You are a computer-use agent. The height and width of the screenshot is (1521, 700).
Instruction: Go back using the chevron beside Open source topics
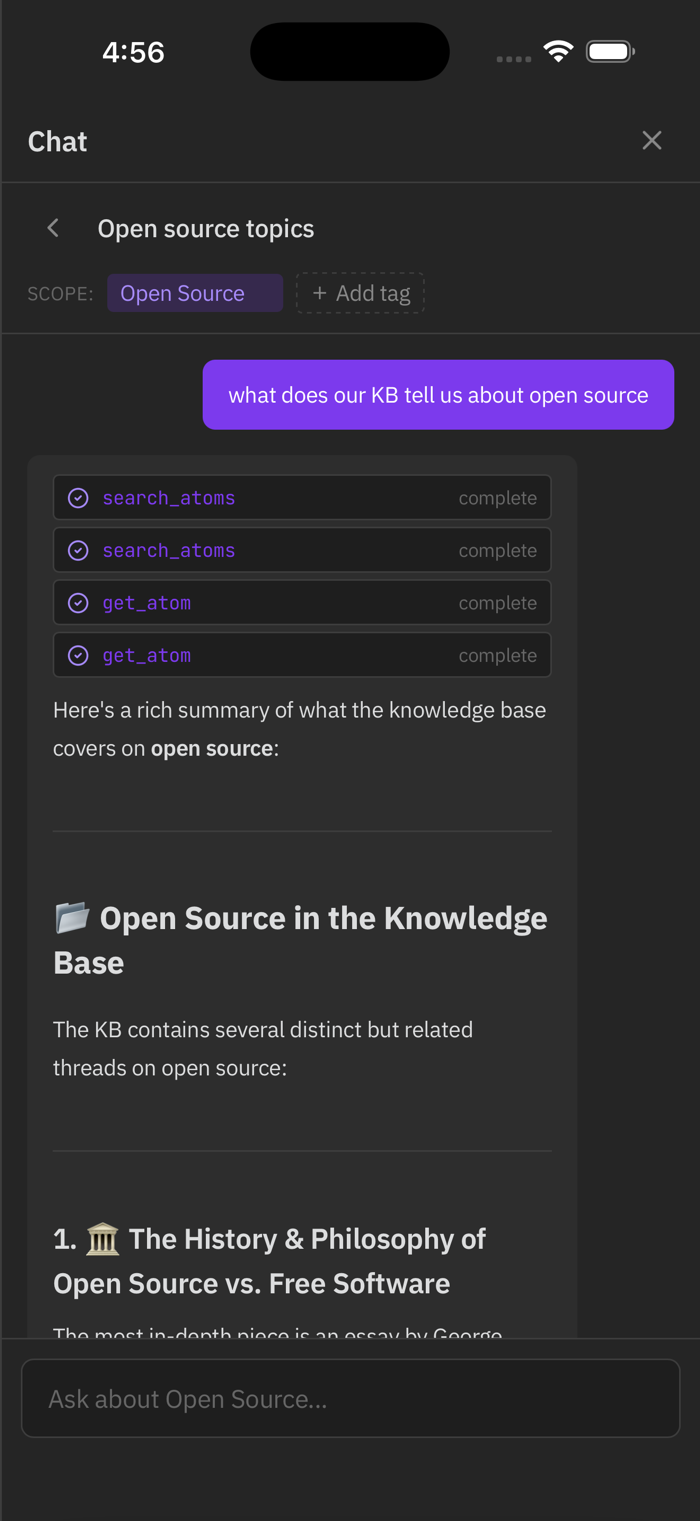(x=53, y=228)
